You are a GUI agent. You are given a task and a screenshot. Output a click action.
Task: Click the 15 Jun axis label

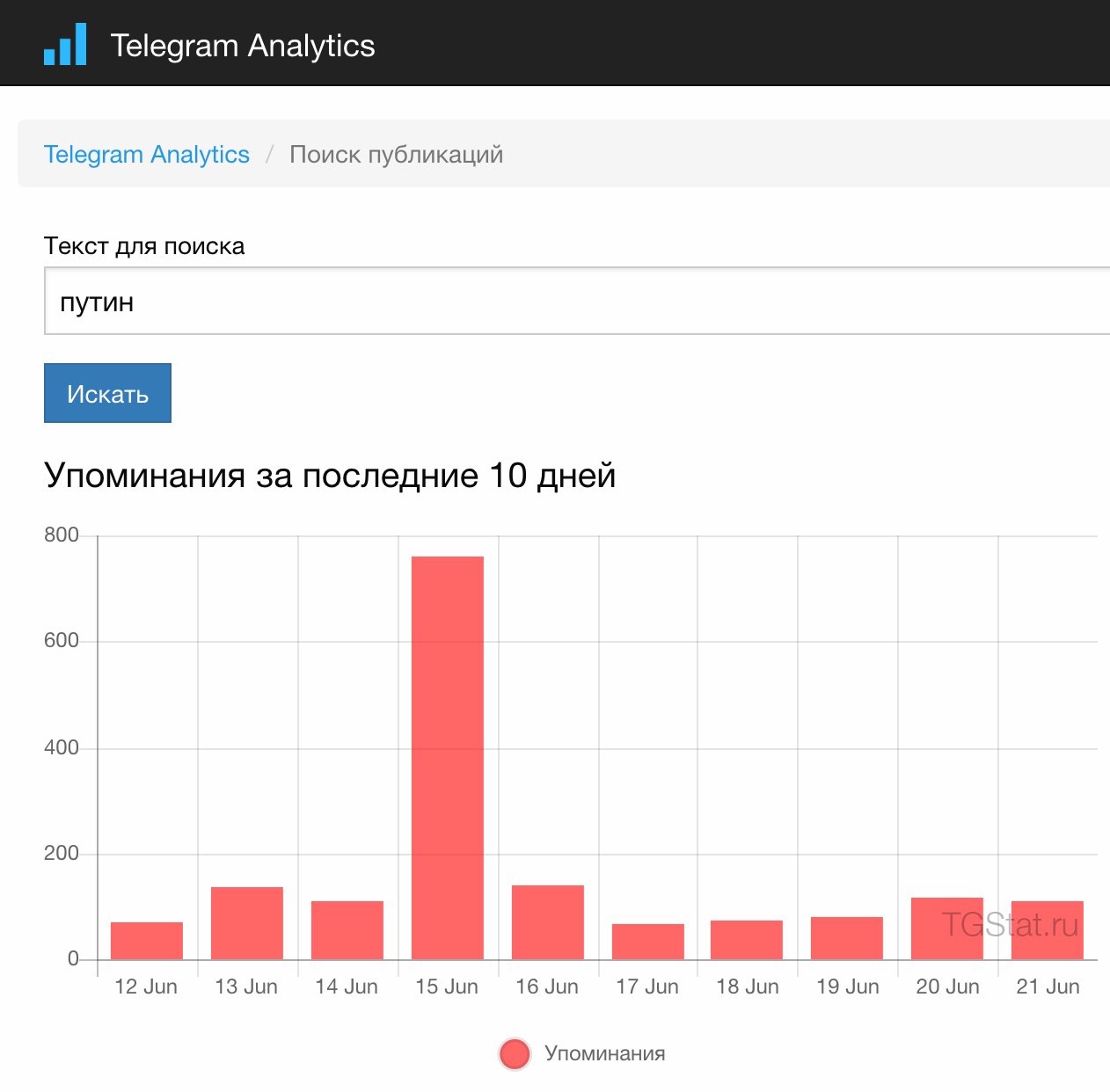[447, 986]
